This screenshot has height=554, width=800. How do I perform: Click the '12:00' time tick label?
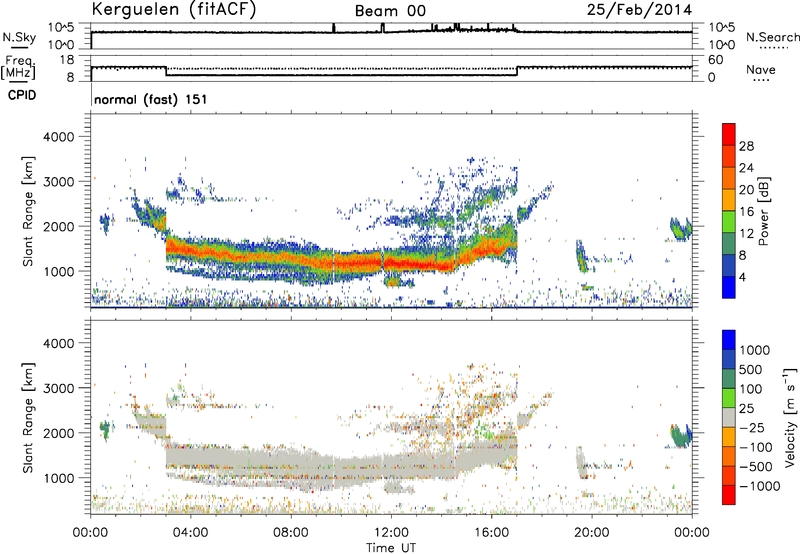[391, 533]
